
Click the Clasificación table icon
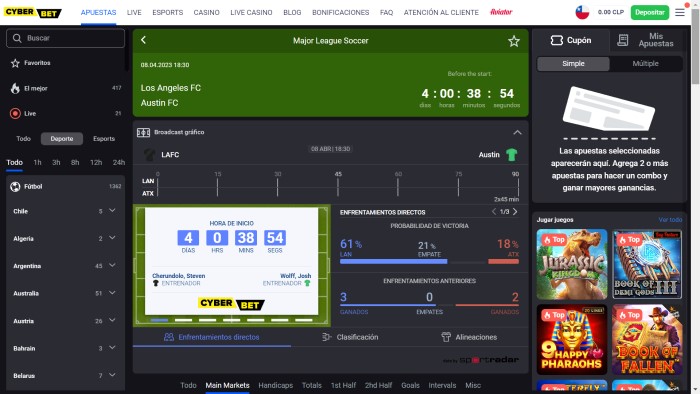tap(327, 337)
